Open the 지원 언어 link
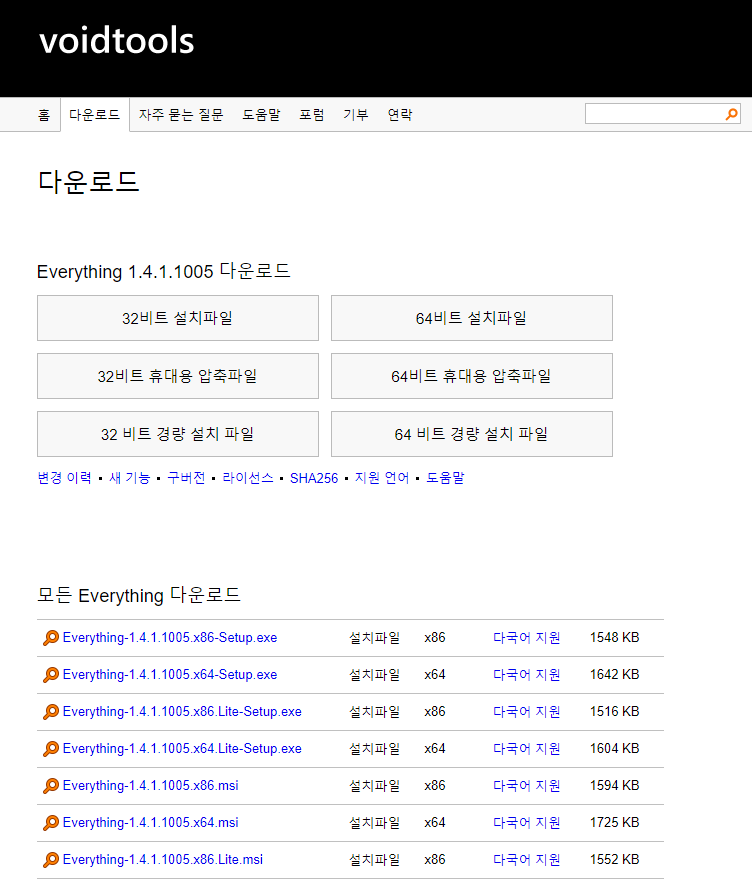 pyautogui.click(x=382, y=478)
